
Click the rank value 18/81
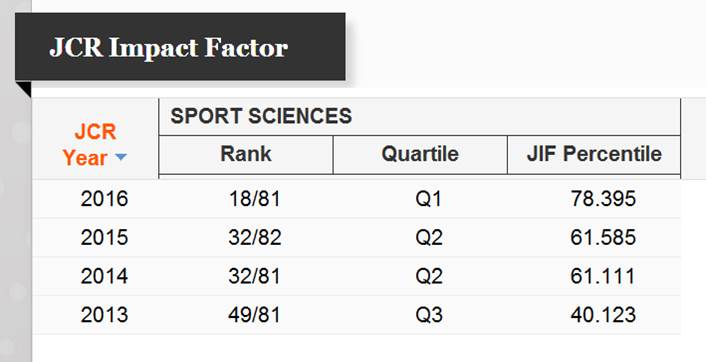(x=254, y=199)
